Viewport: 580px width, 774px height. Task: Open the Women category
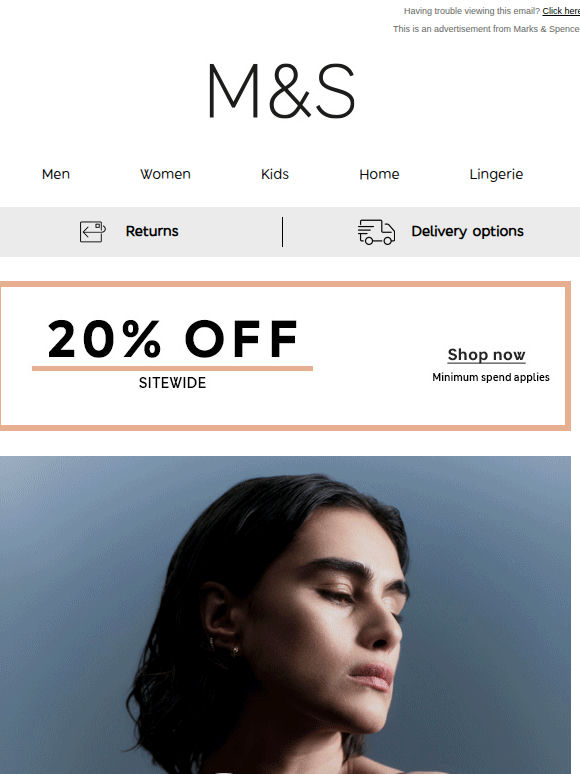click(x=165, y=174)
